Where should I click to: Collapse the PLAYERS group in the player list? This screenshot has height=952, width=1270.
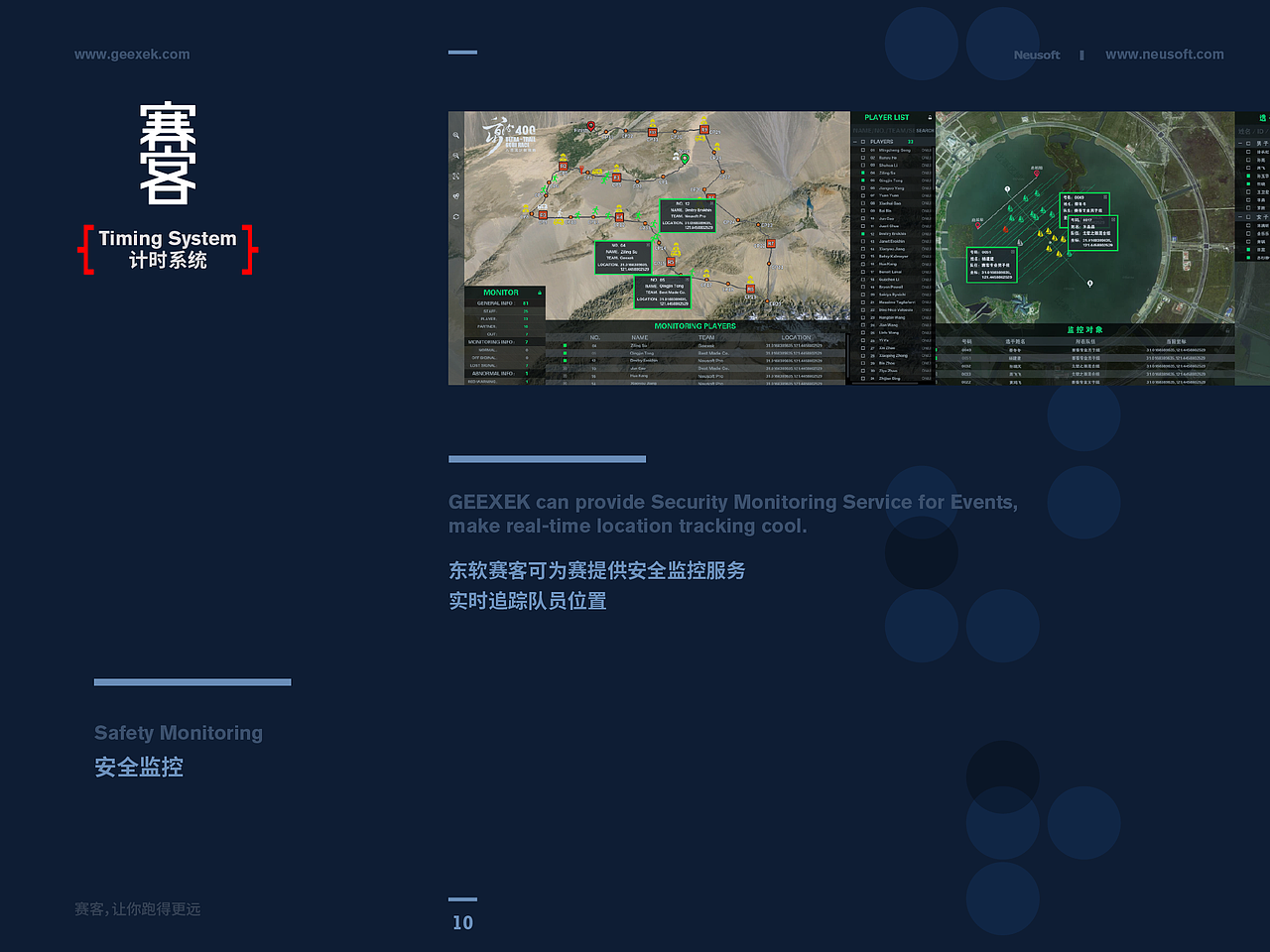pos(854,142)
